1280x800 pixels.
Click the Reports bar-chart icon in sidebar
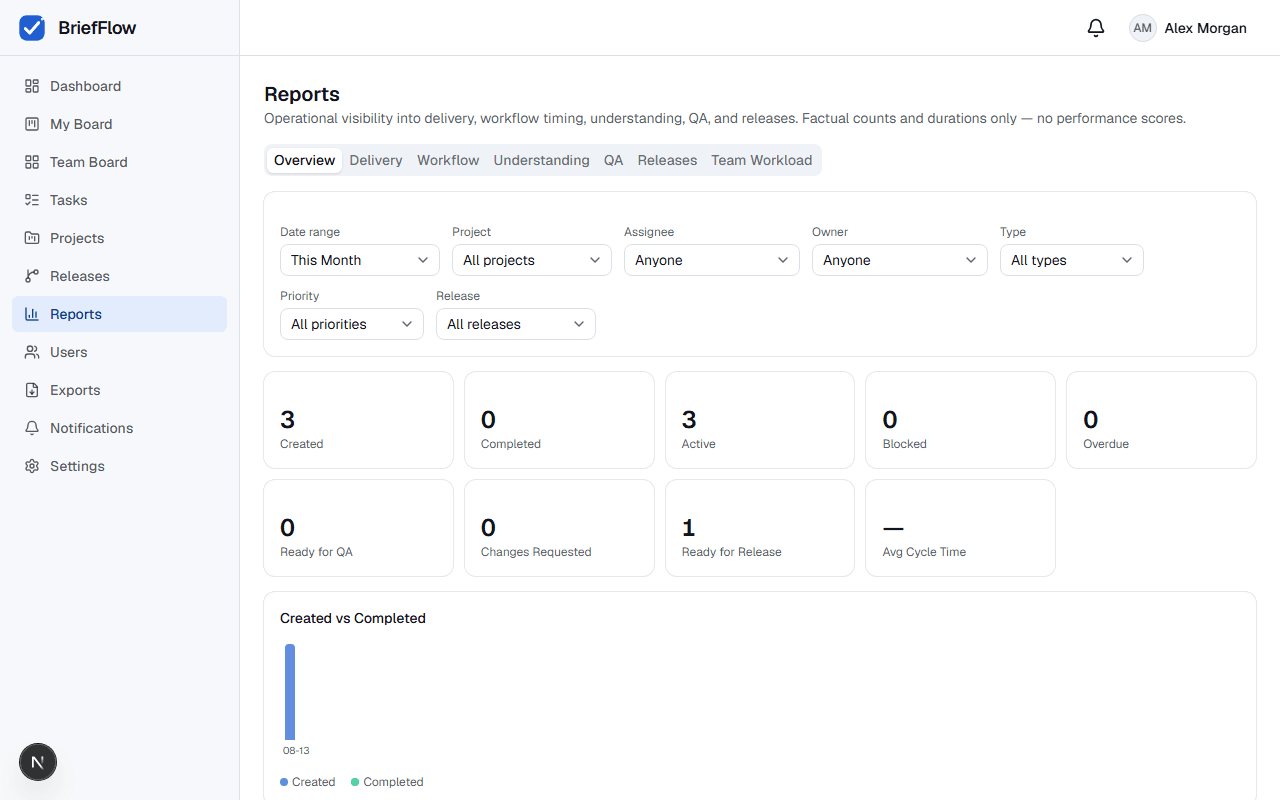[32, 314]
